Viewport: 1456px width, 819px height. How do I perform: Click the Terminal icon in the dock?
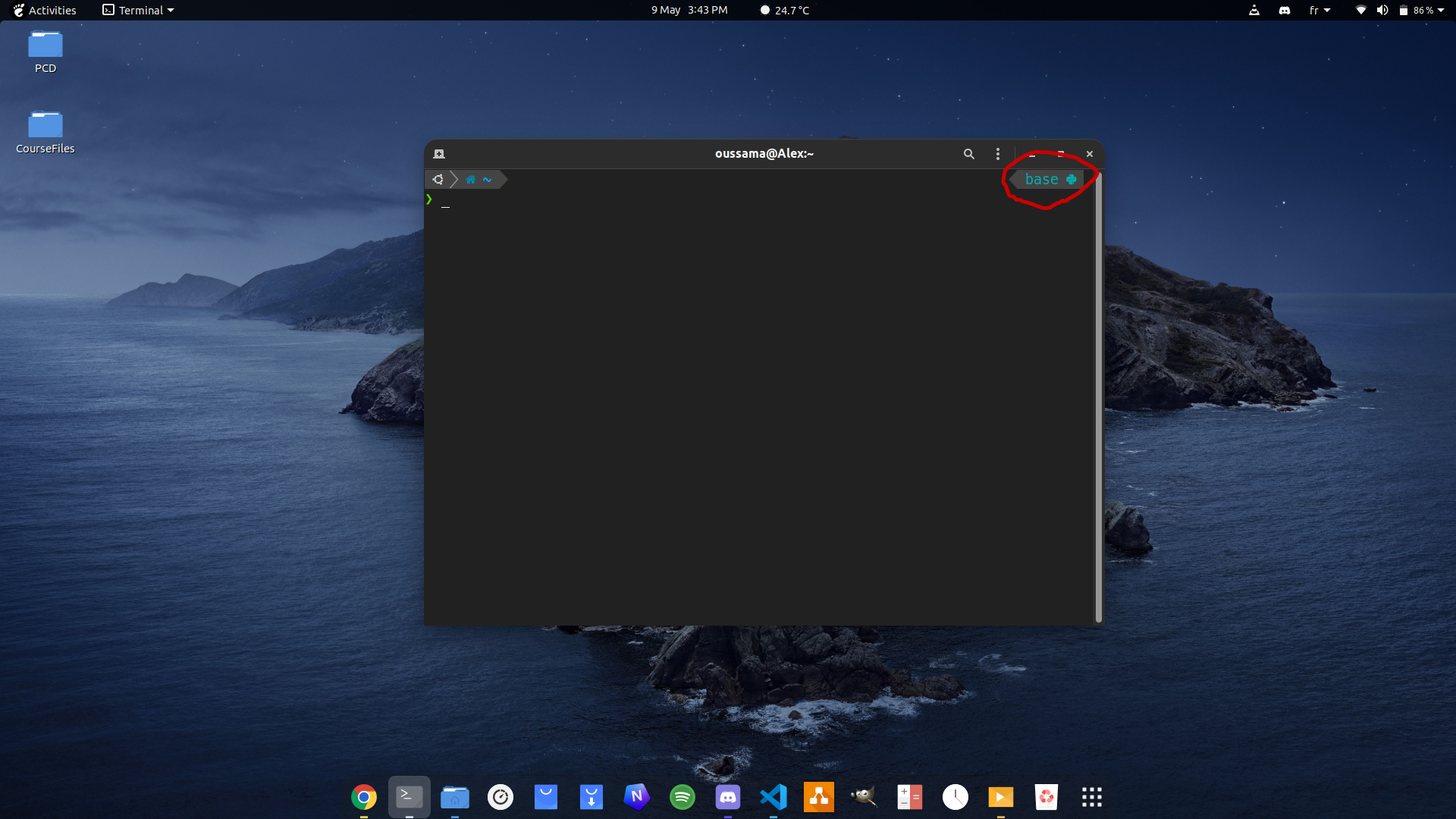point(409,797)
